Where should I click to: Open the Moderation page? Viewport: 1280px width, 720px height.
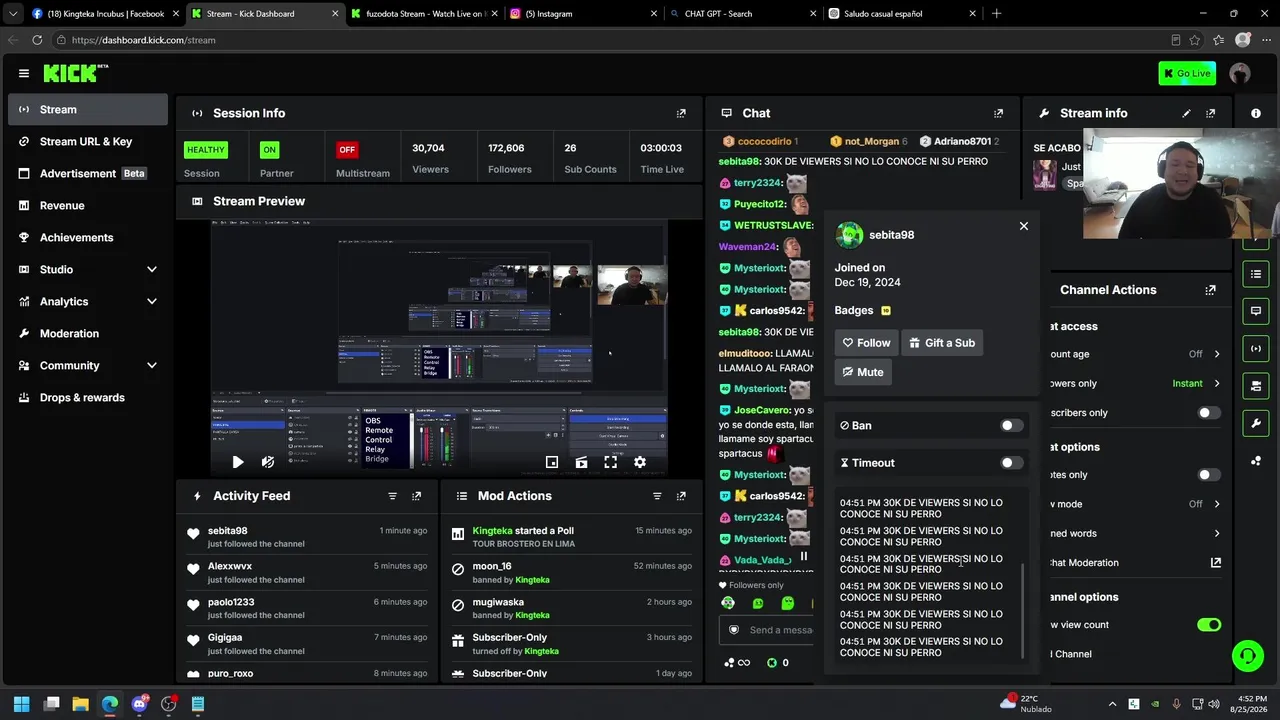88,334
